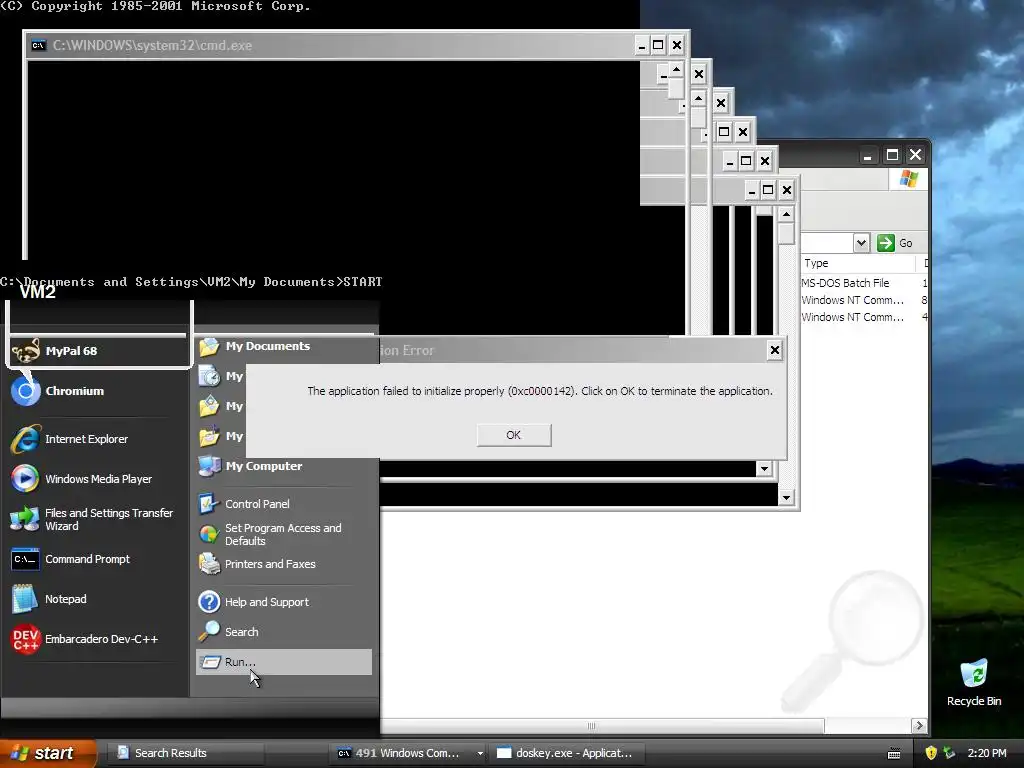
Task: Click the on-screen keyboard tray icon
Action: click(894, 754)
